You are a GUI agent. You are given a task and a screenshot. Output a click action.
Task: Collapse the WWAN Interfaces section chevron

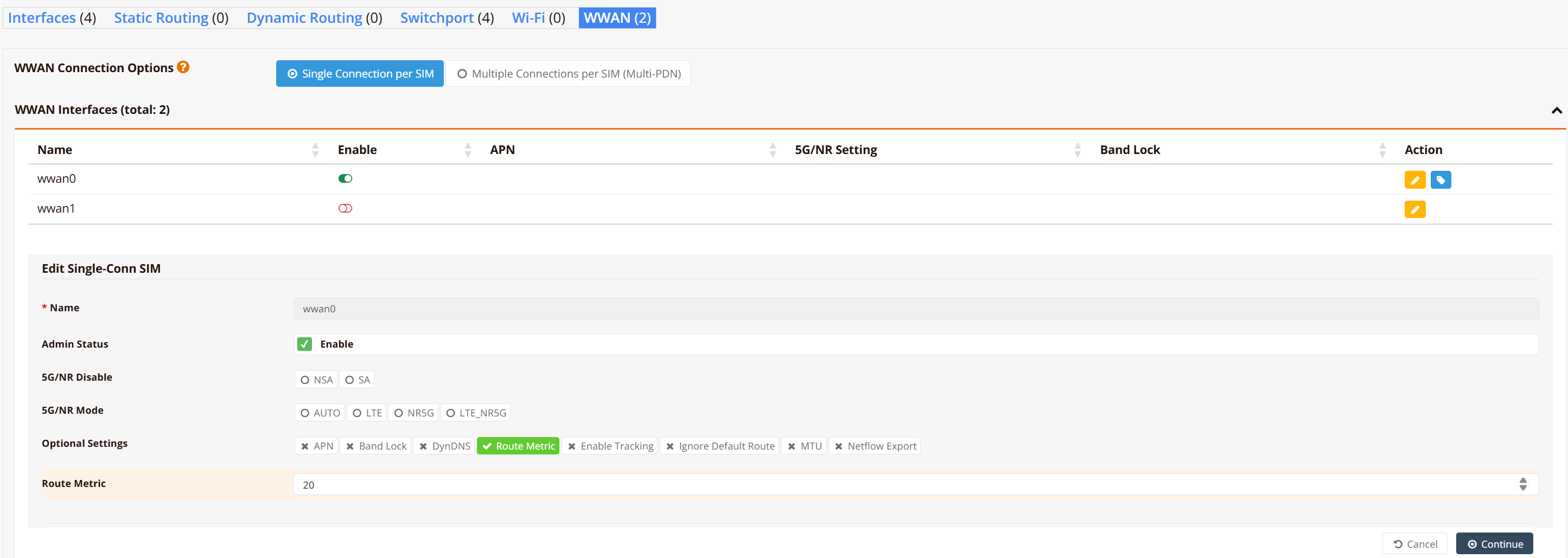pyautogui.click(x=1557, y=110)
